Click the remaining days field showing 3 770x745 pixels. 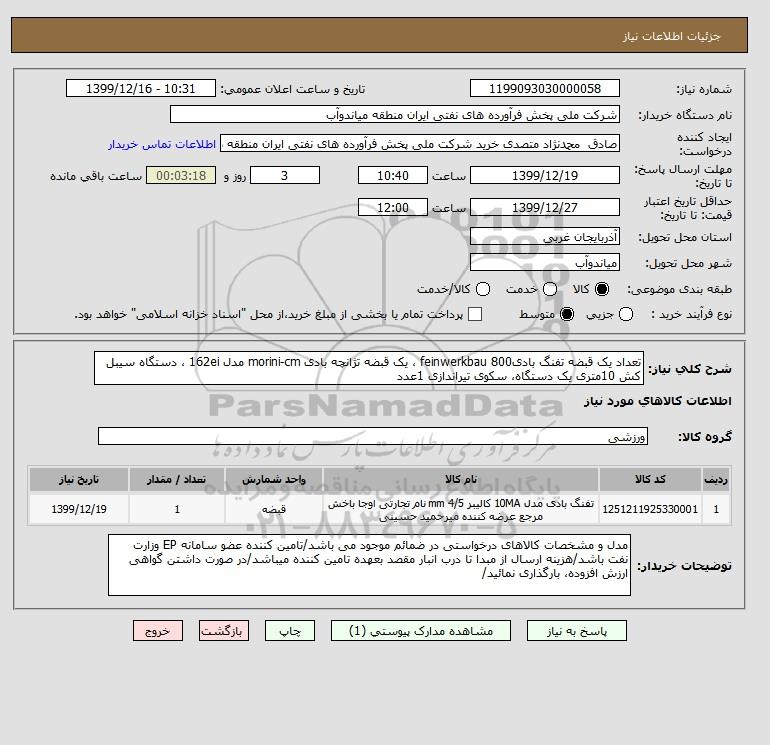tap(285, 175)
